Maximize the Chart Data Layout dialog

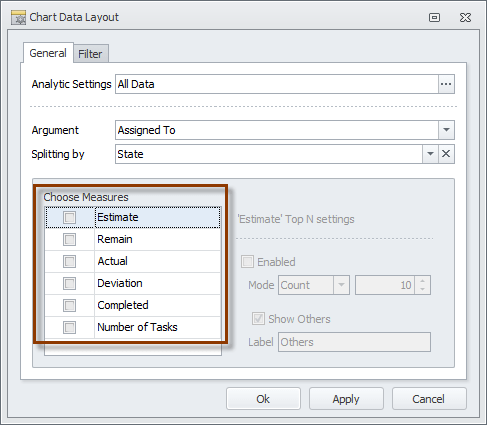pos(434,17)
